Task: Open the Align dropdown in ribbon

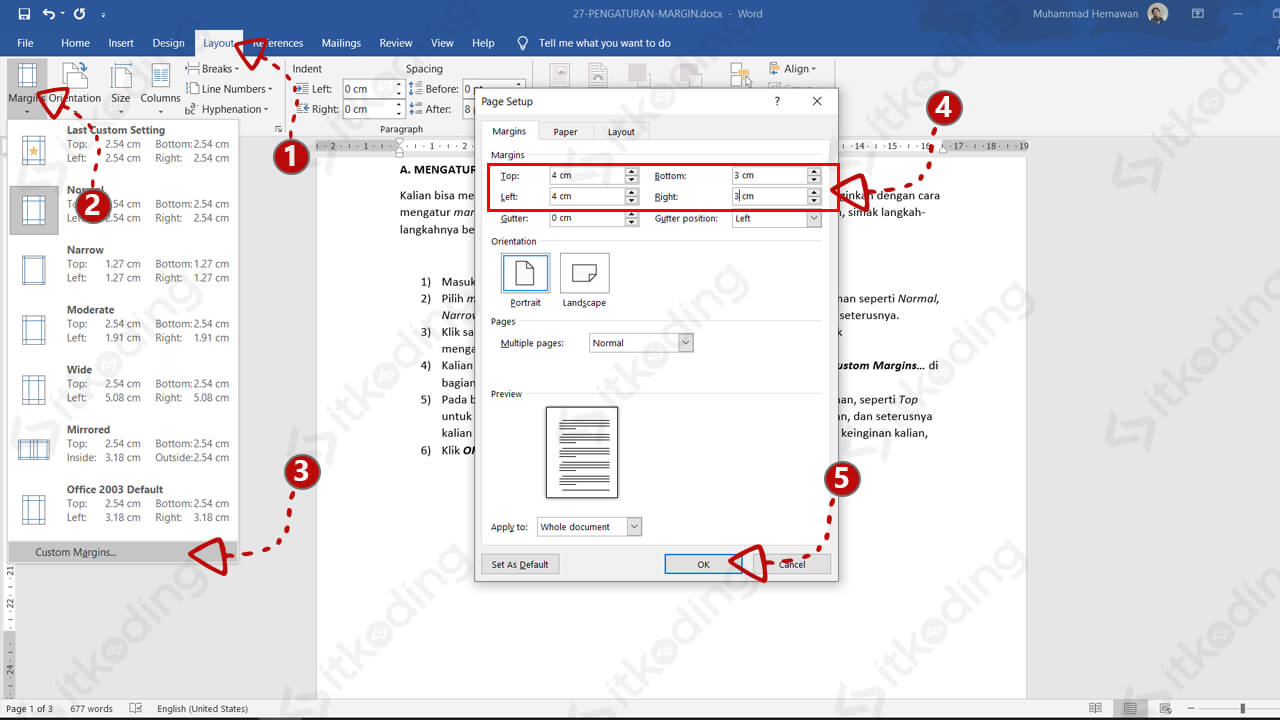Action: [792, 69]
